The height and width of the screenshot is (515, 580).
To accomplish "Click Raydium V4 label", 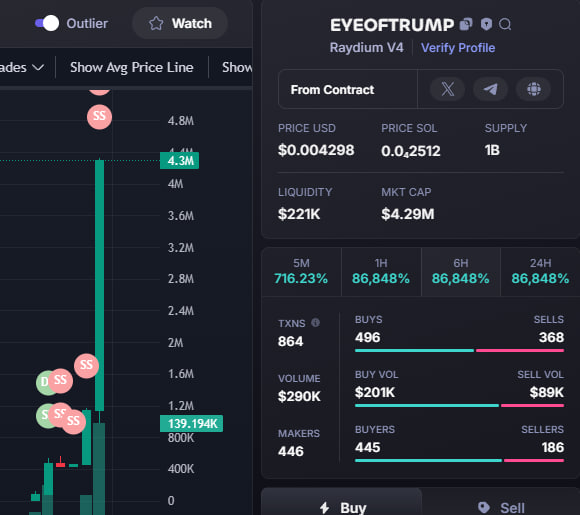I will [366, 48].
